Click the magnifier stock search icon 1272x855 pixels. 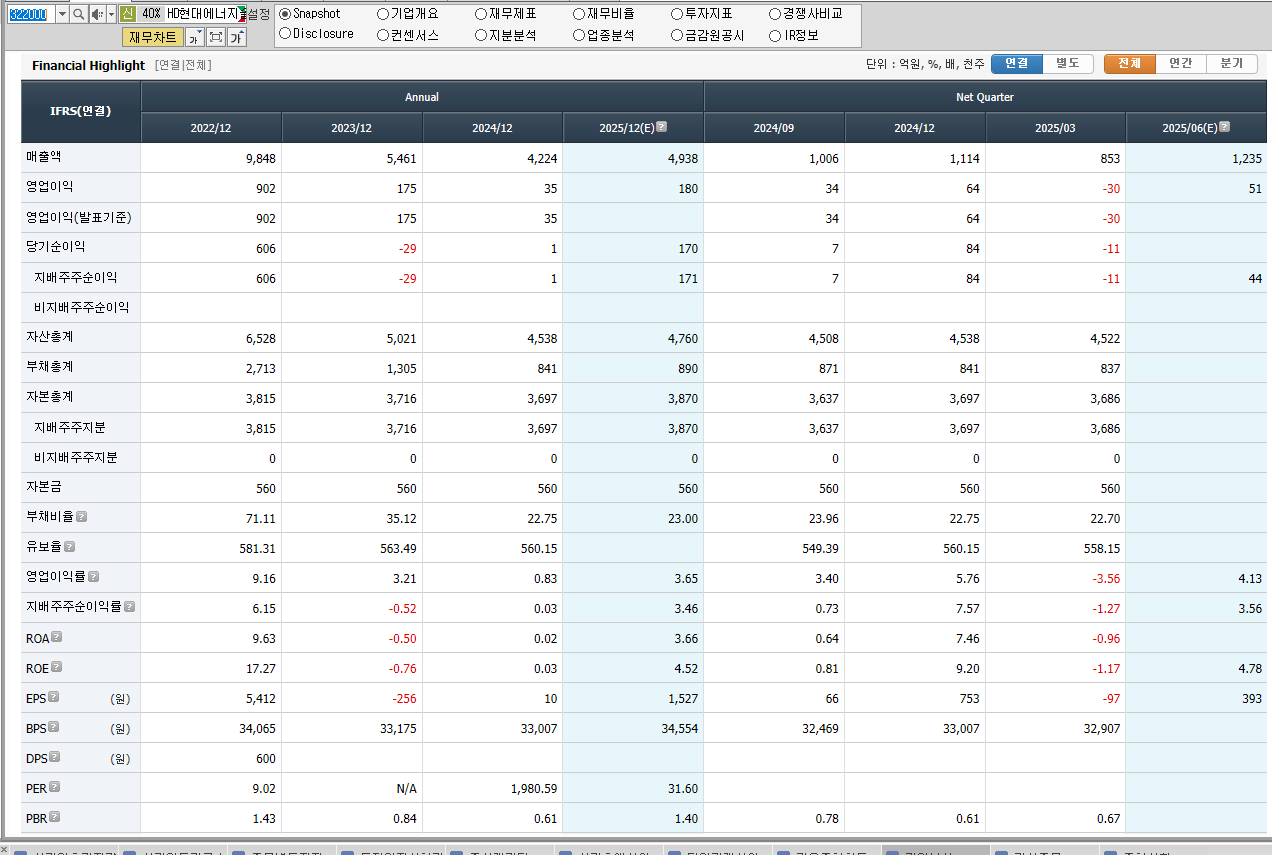pyautogui.click(x=79, y=14)
